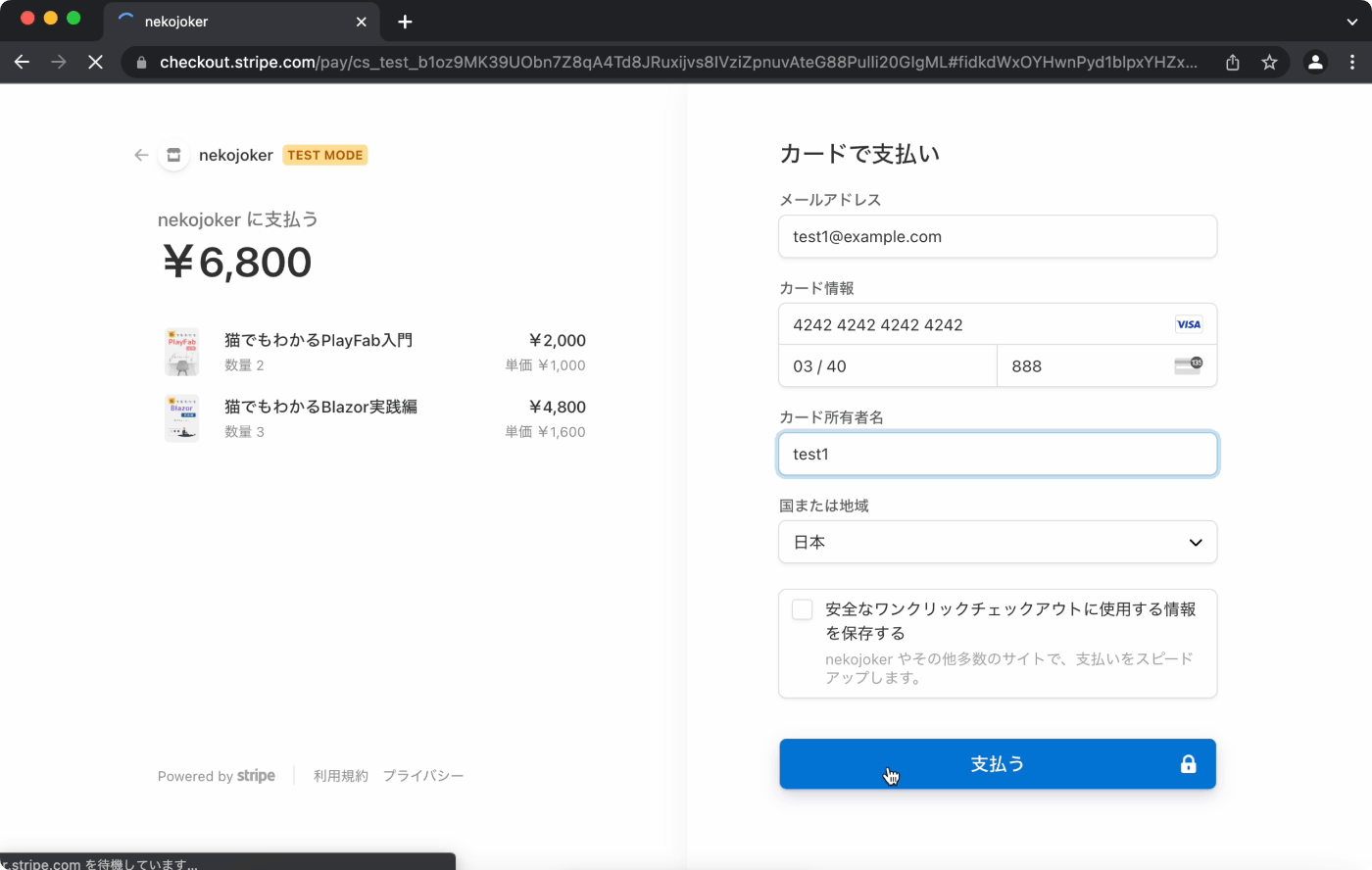Click the カードで支払い heading
Image resolution: width=1372 pixels, height=870 pixels.
[859, 154]
